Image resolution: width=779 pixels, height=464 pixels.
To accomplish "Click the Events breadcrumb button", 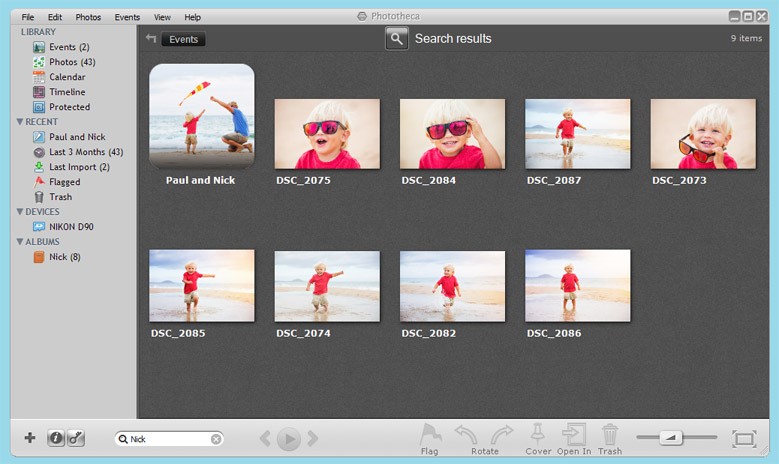I will click(183, 39).
